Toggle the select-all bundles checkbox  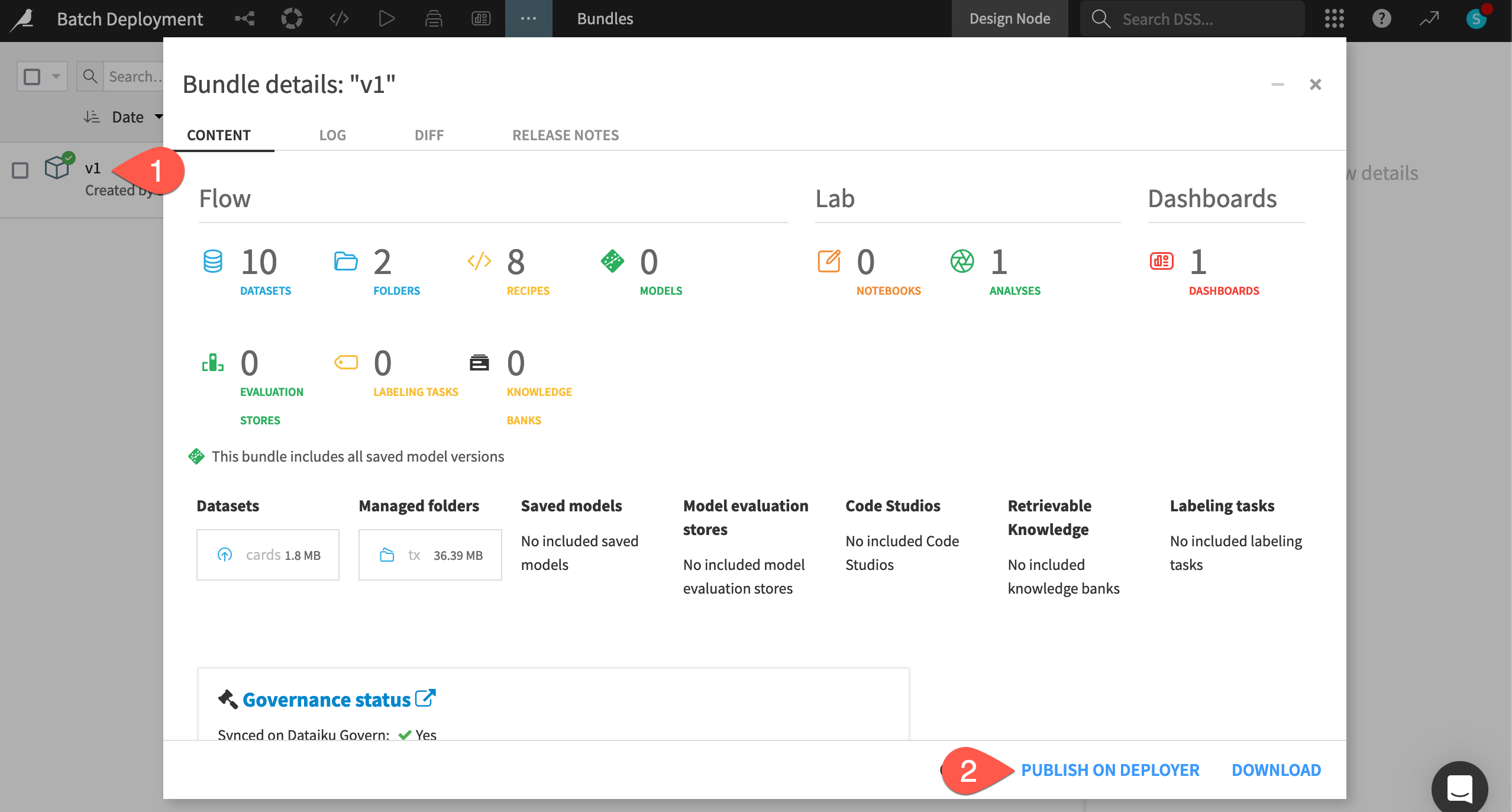32,76
